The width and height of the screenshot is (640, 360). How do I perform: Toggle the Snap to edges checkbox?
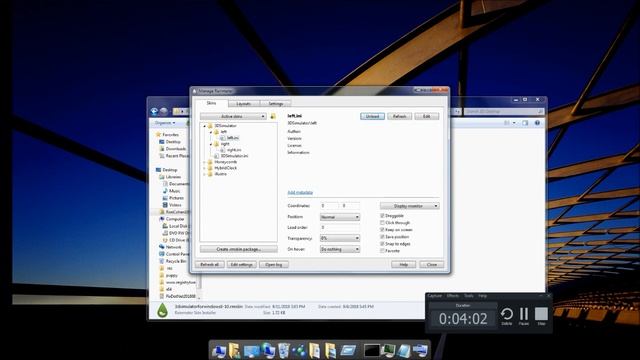tap(382, 244)
